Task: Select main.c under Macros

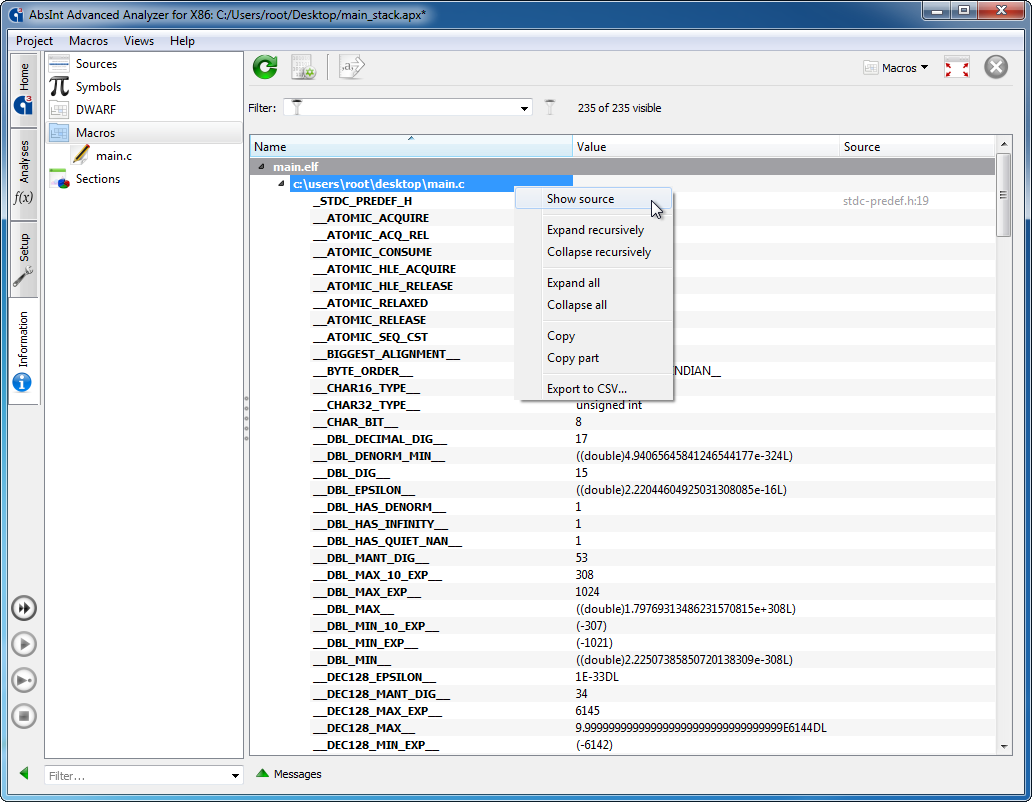Action: [113, 156]
